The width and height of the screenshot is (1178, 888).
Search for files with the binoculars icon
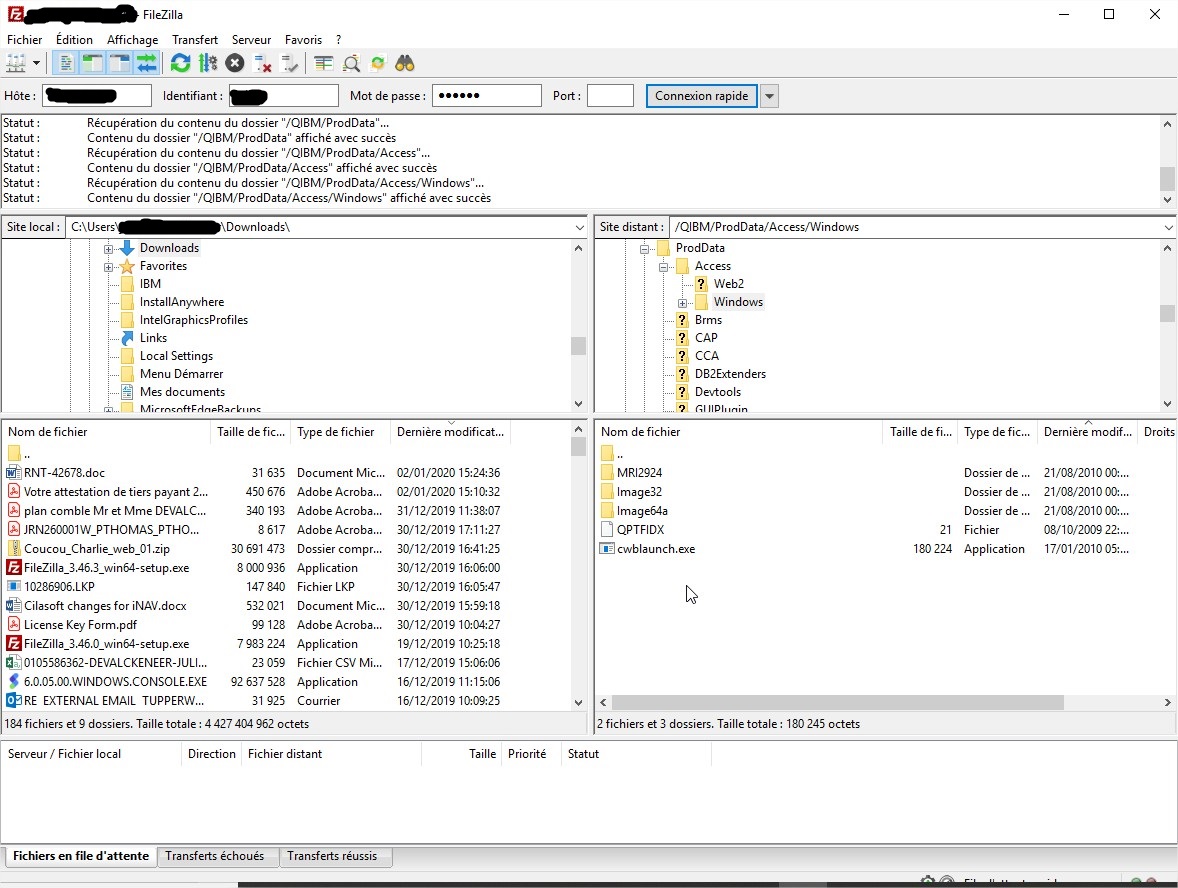405,62
